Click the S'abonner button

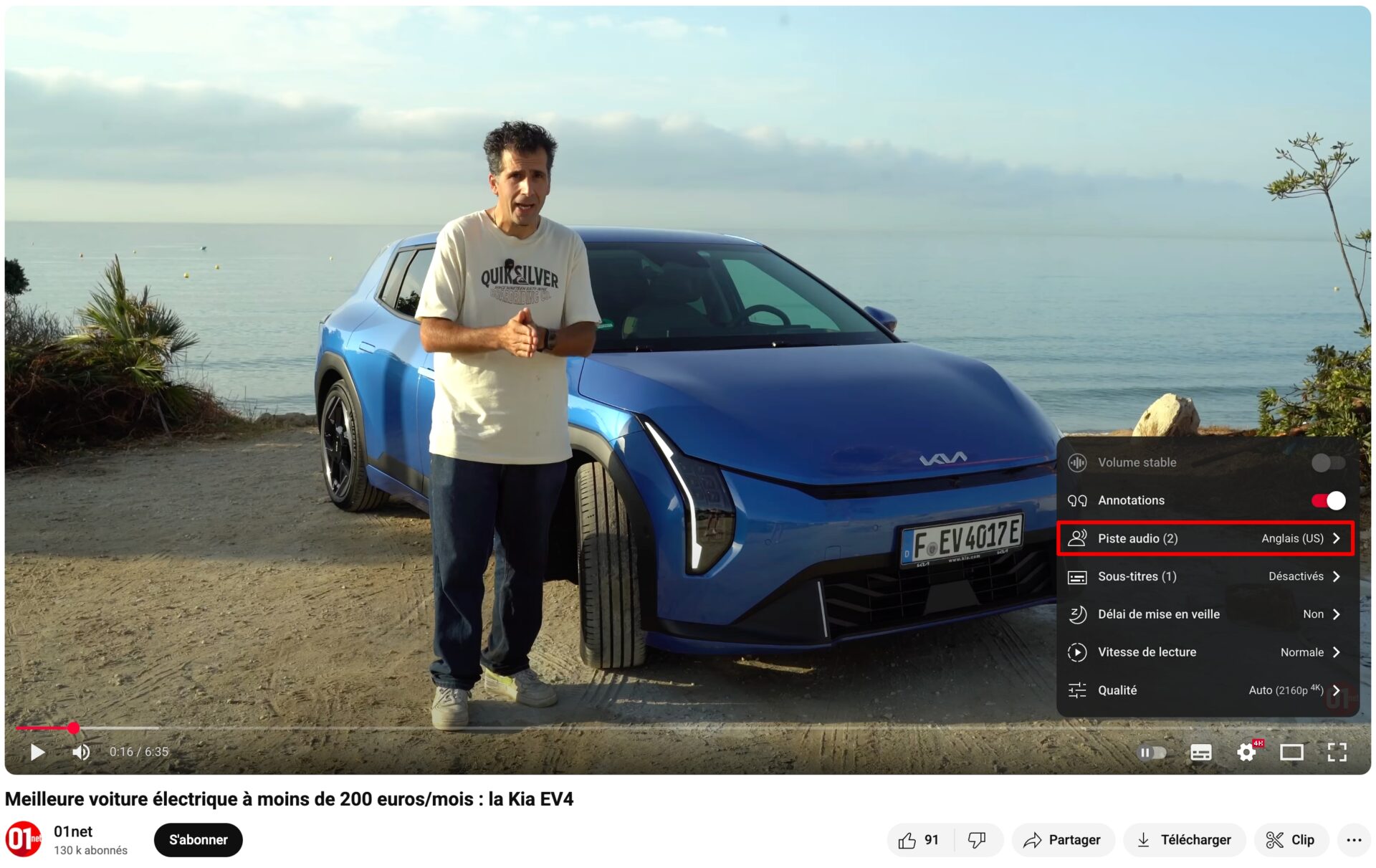point(198,840)
